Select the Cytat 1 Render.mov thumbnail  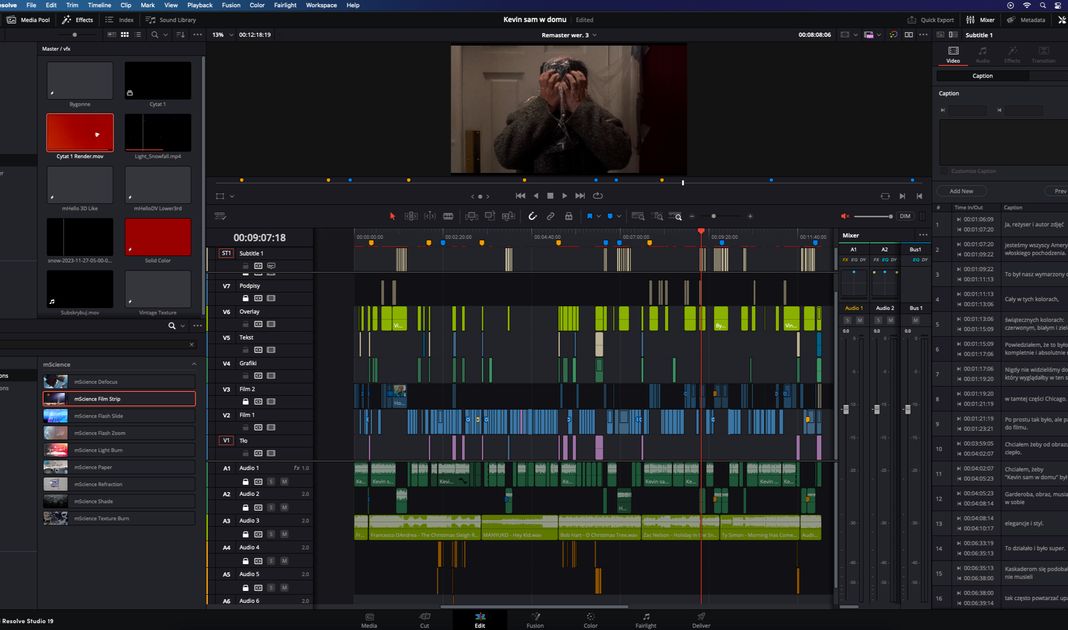[80, 133]
